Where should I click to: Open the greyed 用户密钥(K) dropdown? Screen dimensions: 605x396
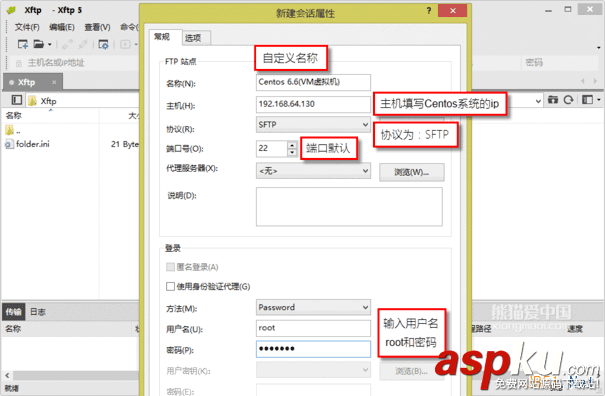pos(313,371)
